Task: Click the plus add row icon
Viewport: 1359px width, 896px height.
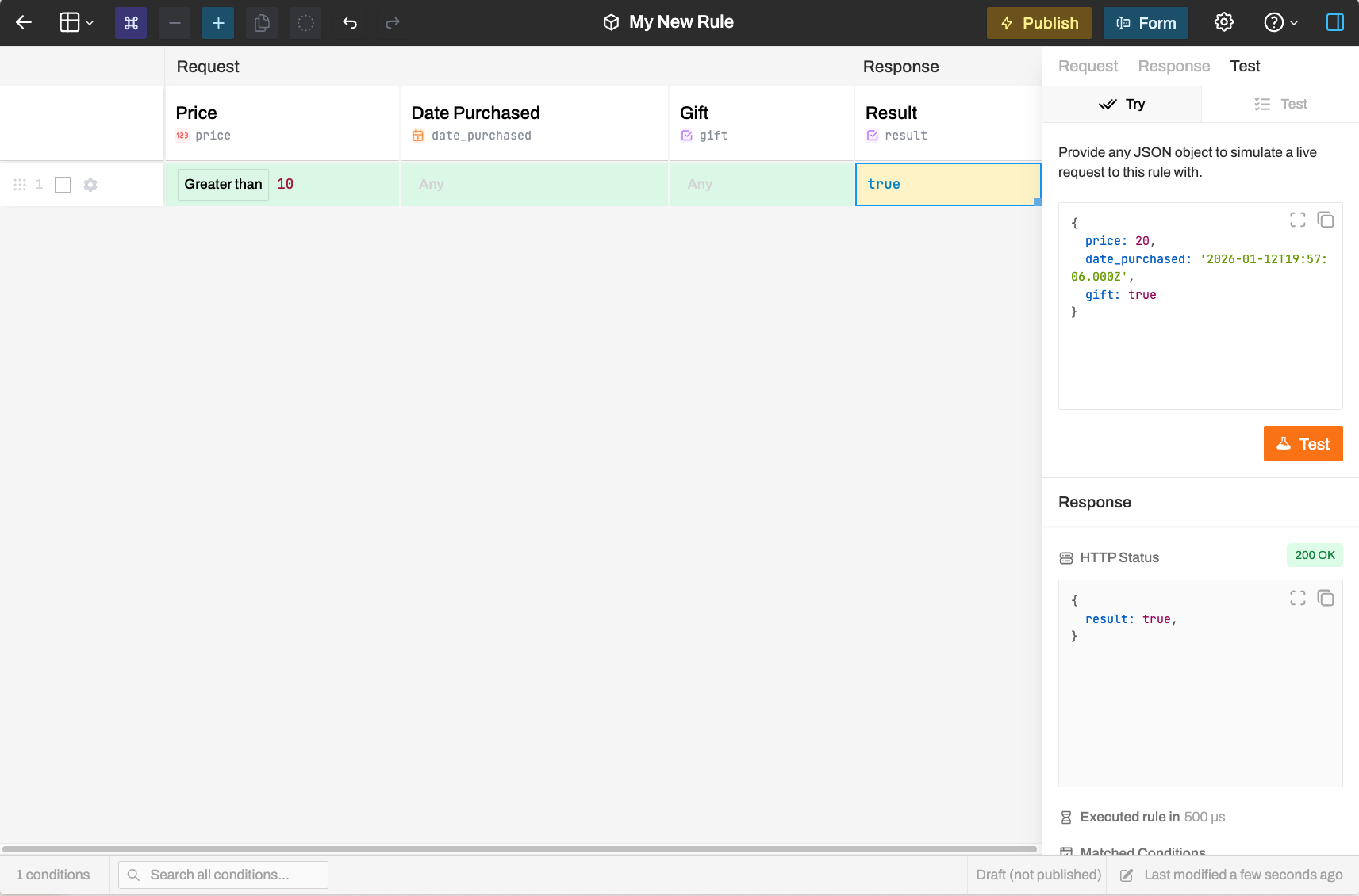Action: point(218,22)
